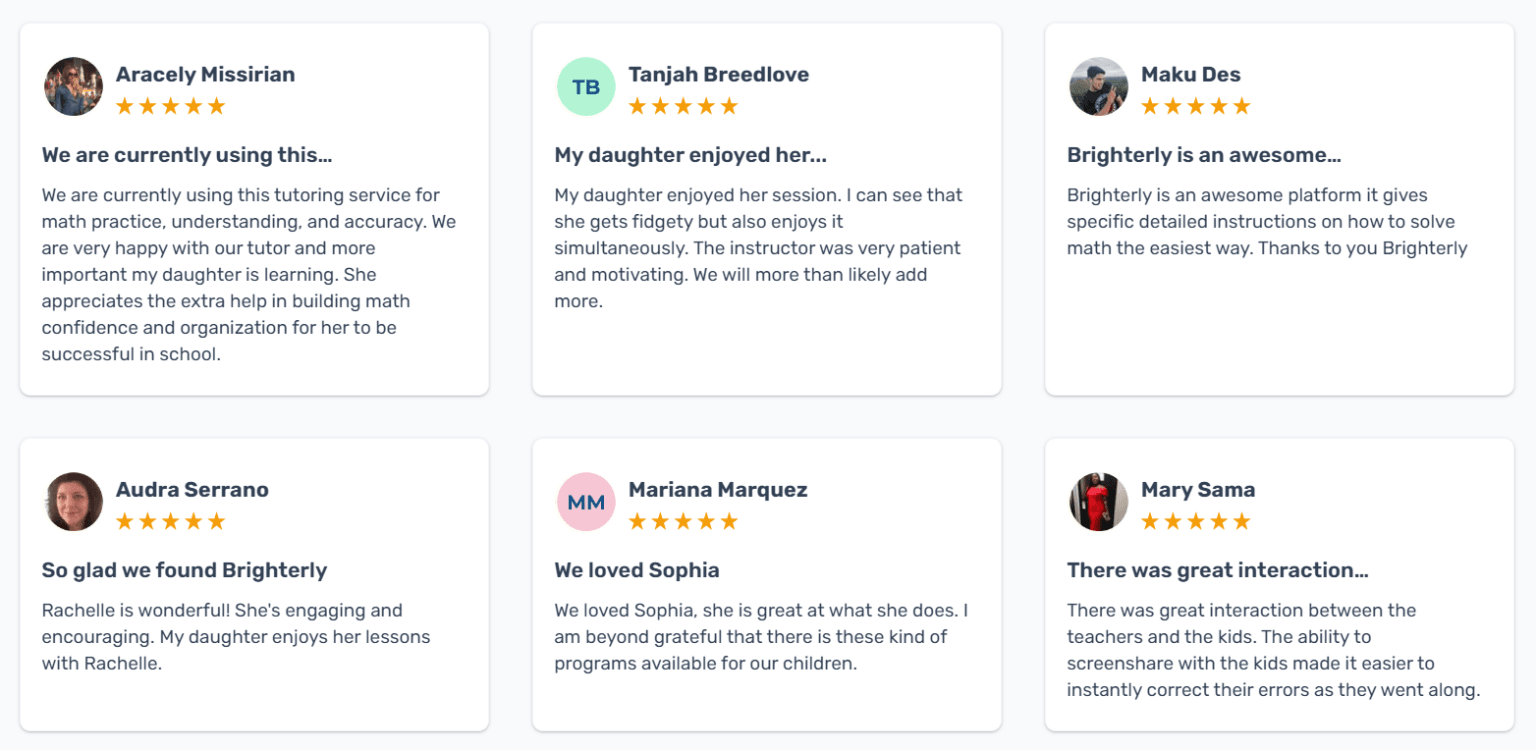Click the MM initials avatar

[x=586, y=502]
